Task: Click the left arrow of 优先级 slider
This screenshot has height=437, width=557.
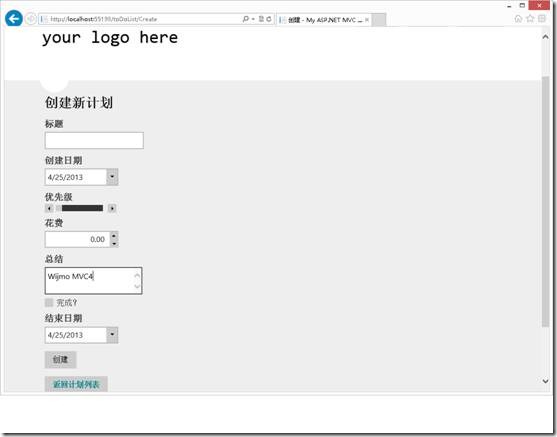Action: coord(49,208)
